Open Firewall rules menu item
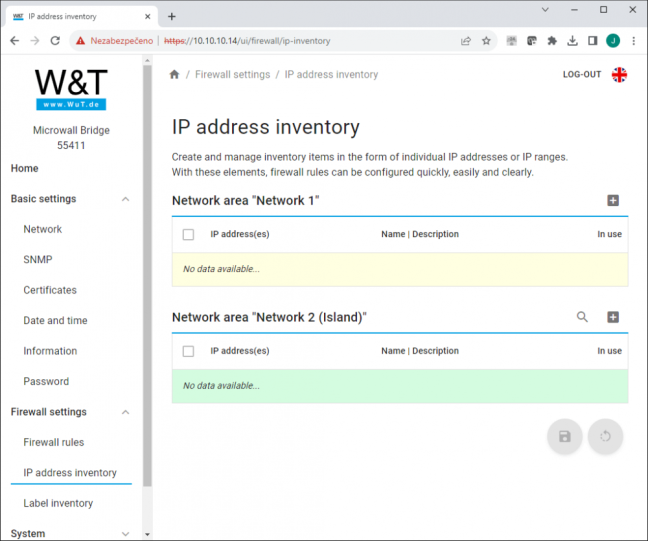Image resolution: width=648 pixels, height=541 pixels. [54, 442]
